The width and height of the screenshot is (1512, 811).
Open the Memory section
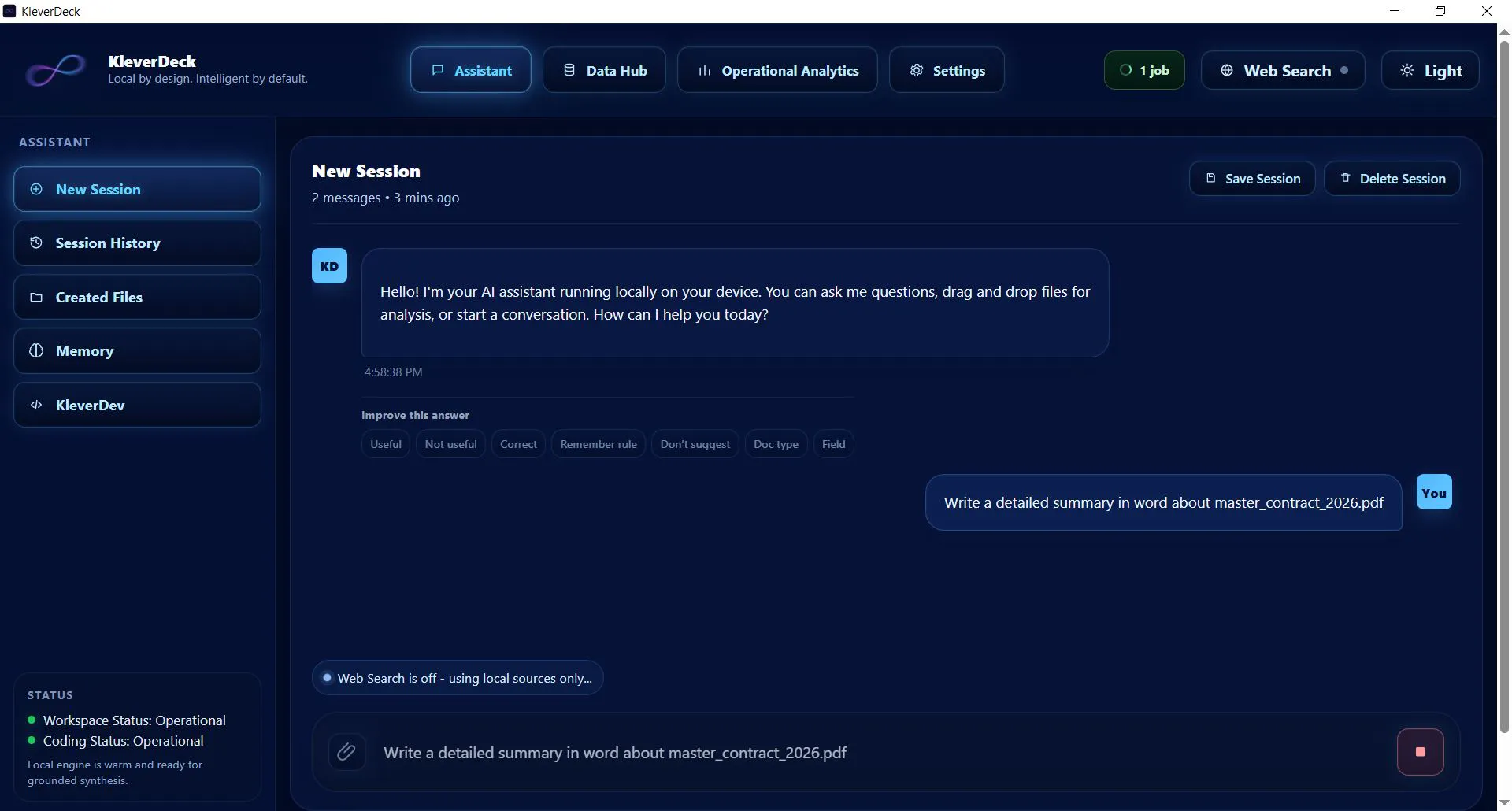tap(137, 350)
